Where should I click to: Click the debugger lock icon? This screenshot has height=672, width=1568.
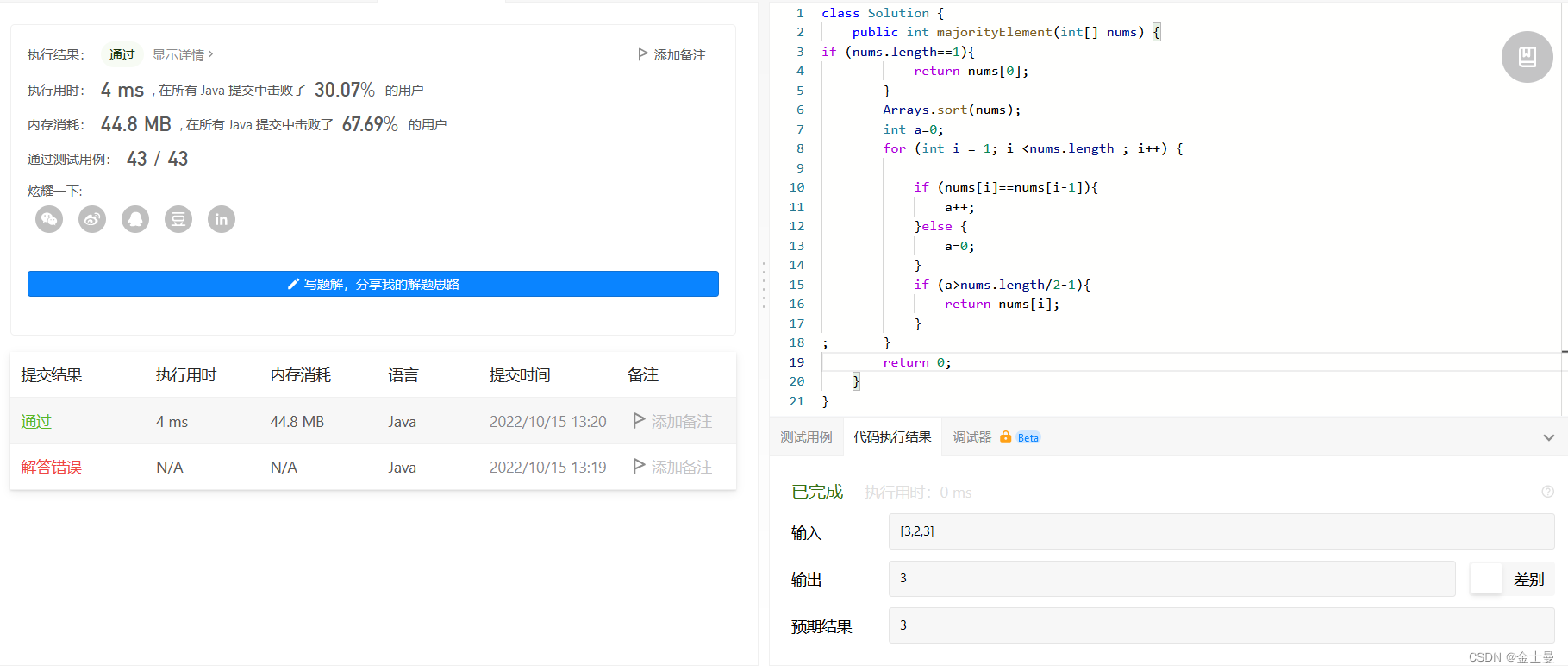point(1005,437)
